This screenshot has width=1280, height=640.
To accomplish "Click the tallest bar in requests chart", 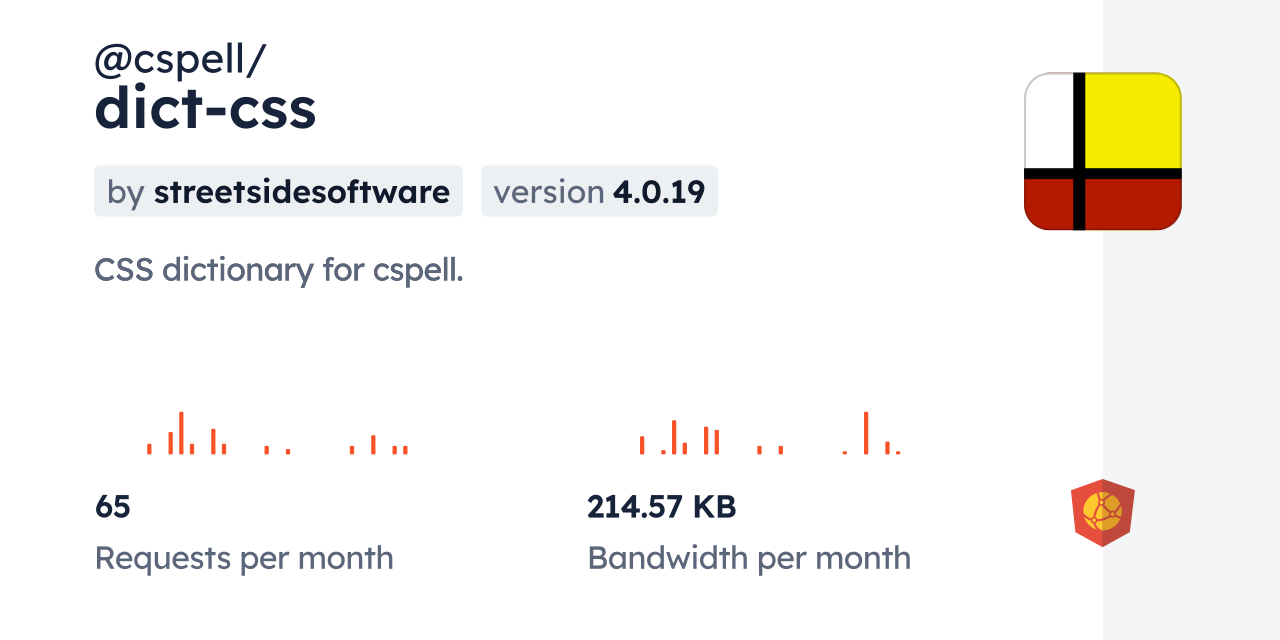I will point(181,433).
